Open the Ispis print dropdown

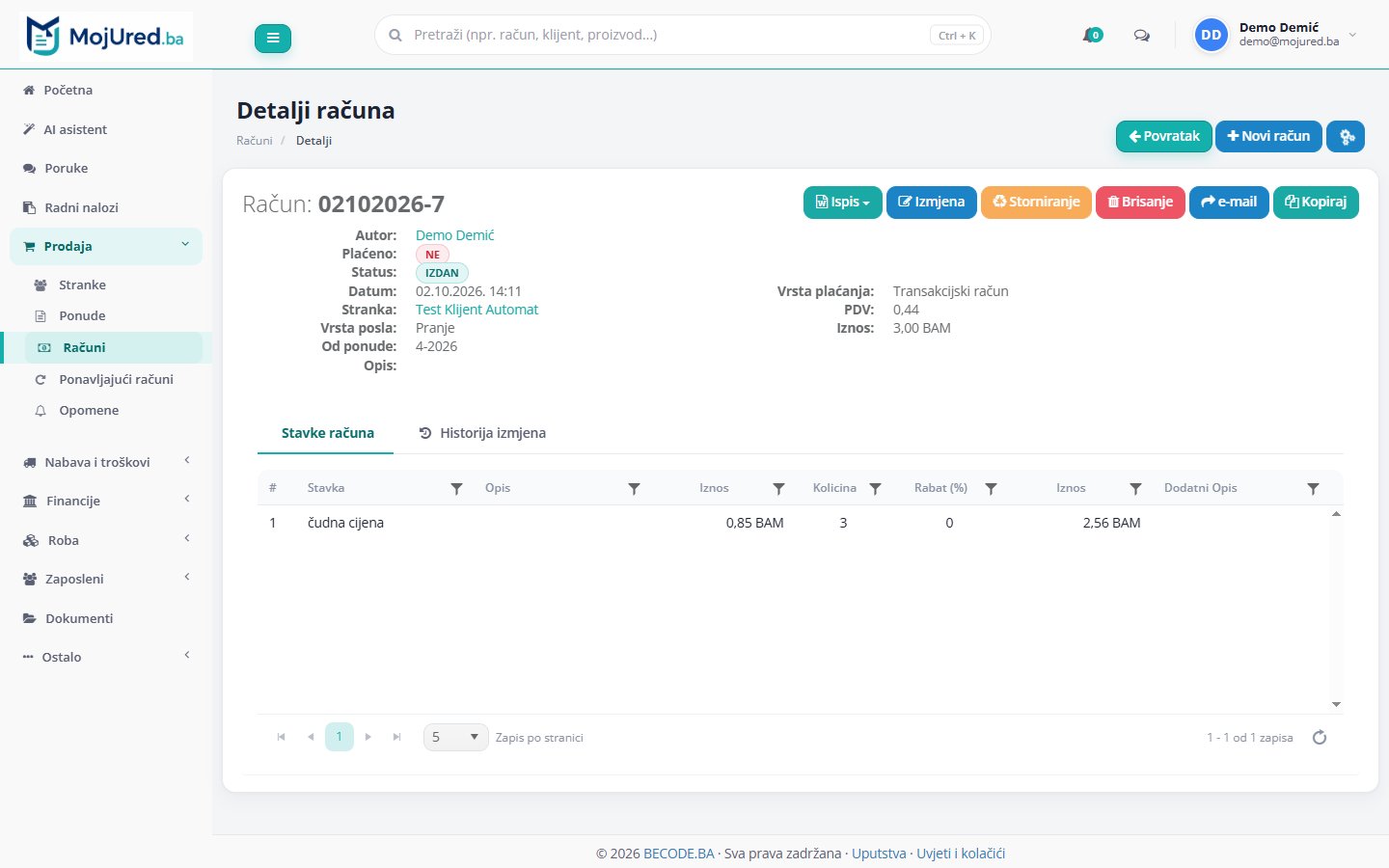tap(842, 203)
